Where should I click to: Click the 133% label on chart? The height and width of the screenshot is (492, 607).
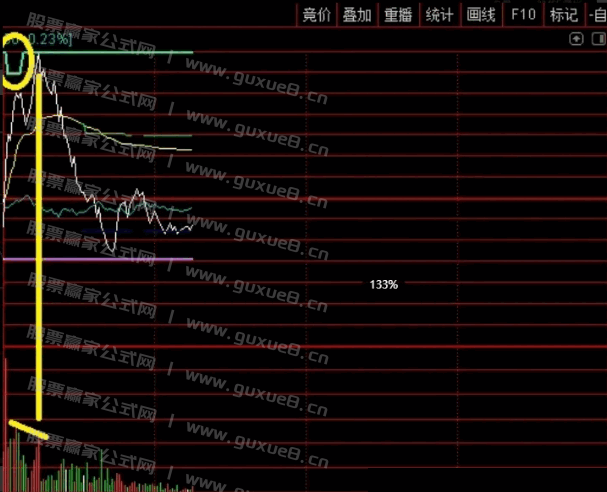(383, 285)
